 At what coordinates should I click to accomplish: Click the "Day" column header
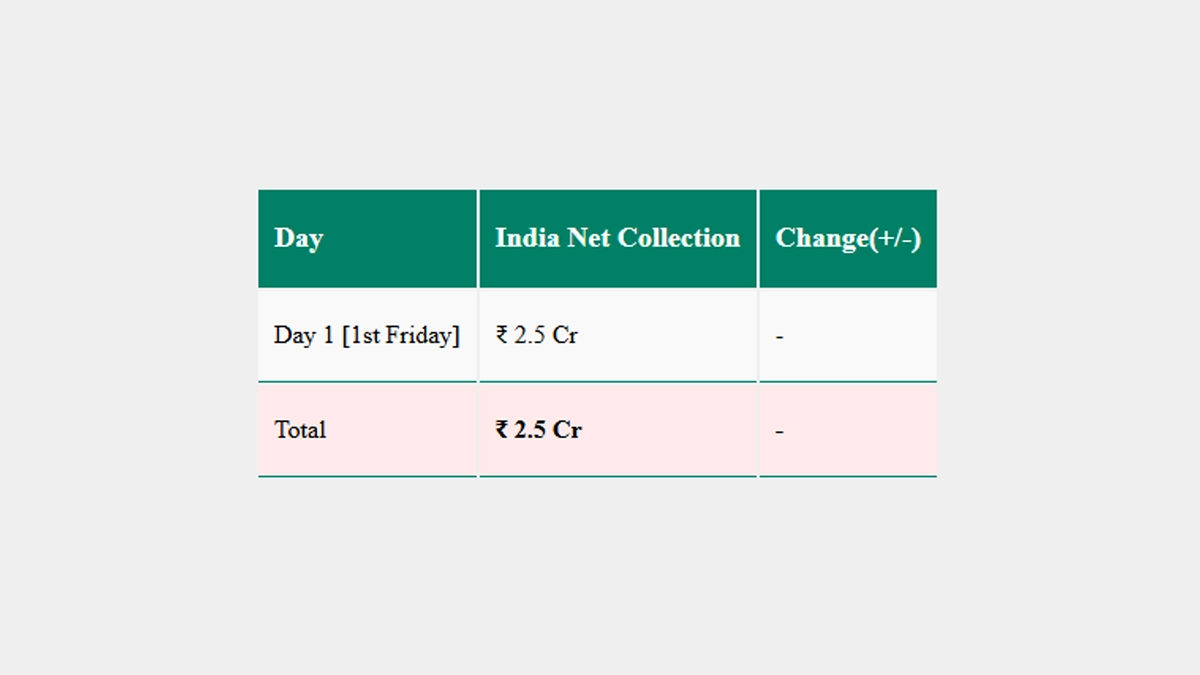click(x=298, y=238)
